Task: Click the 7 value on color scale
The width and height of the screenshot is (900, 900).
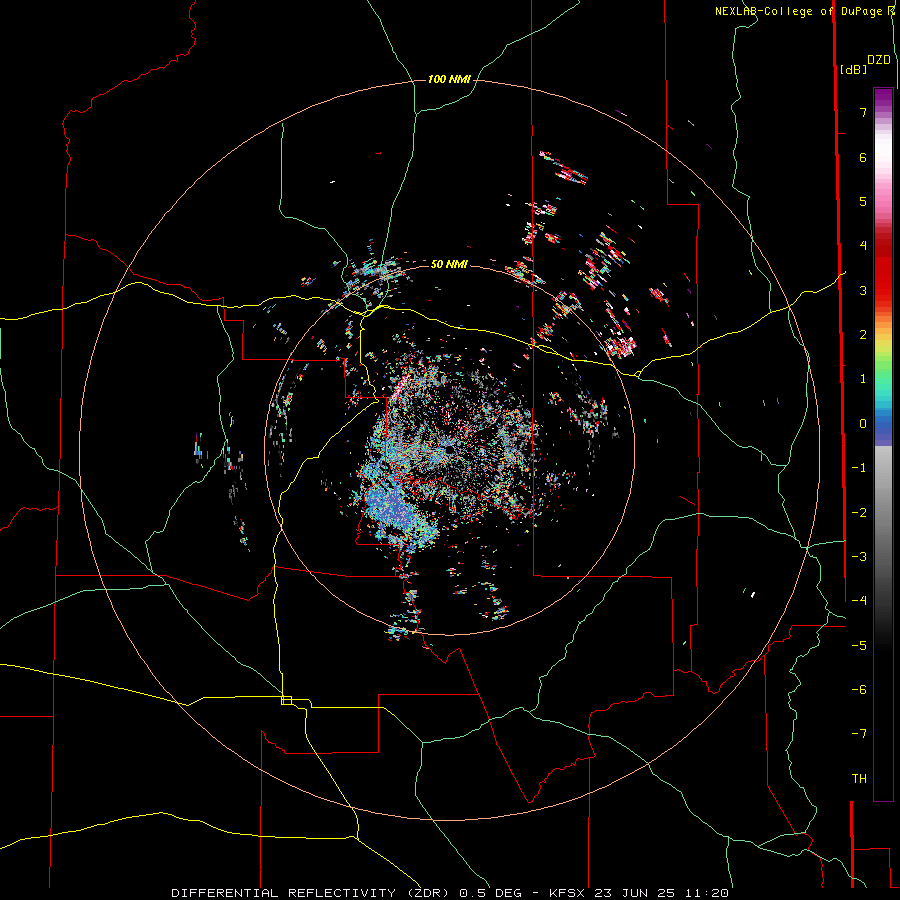Action: coord(863,112)
